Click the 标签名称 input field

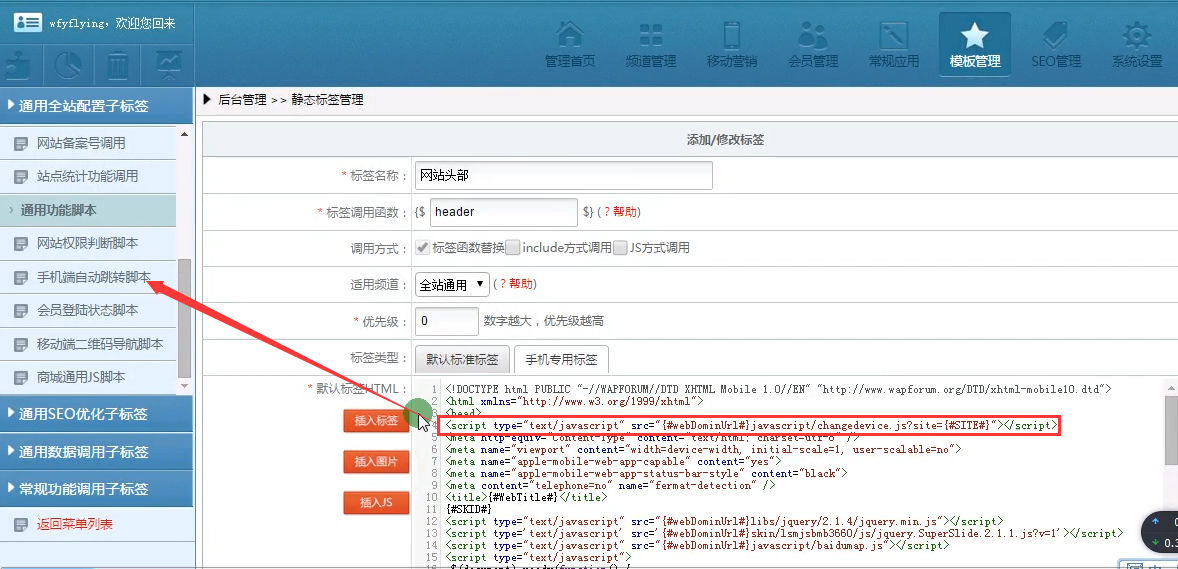[563, 176]
